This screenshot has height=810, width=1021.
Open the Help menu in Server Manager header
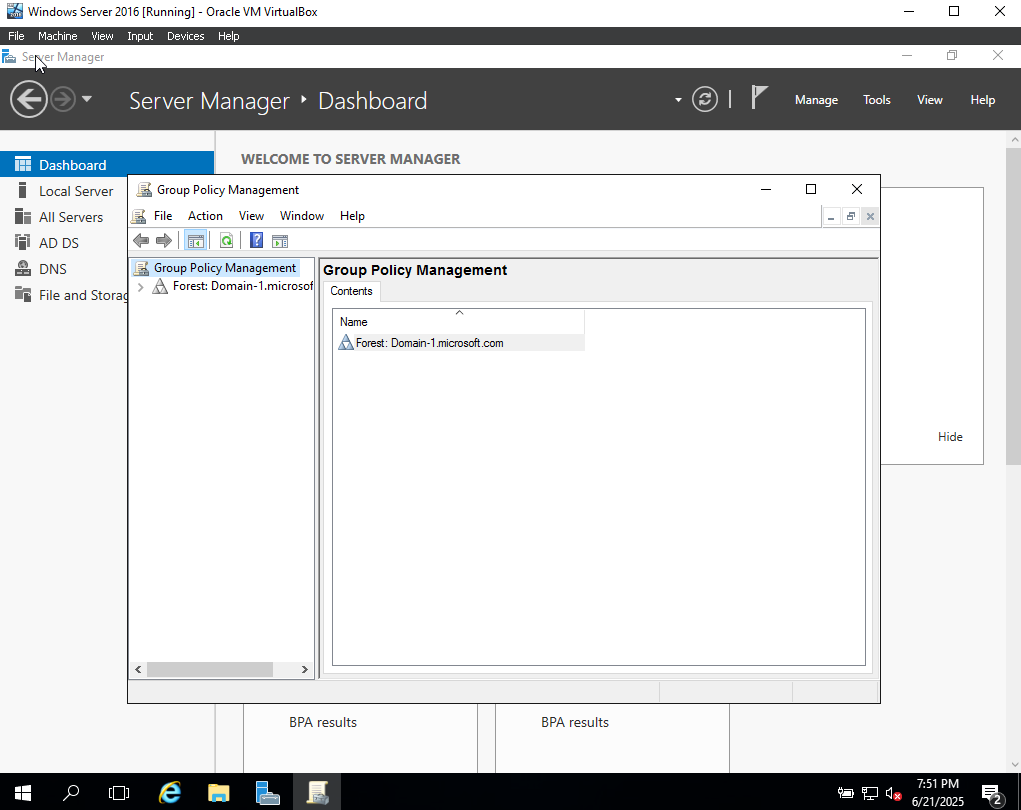(x=983, y=100)
